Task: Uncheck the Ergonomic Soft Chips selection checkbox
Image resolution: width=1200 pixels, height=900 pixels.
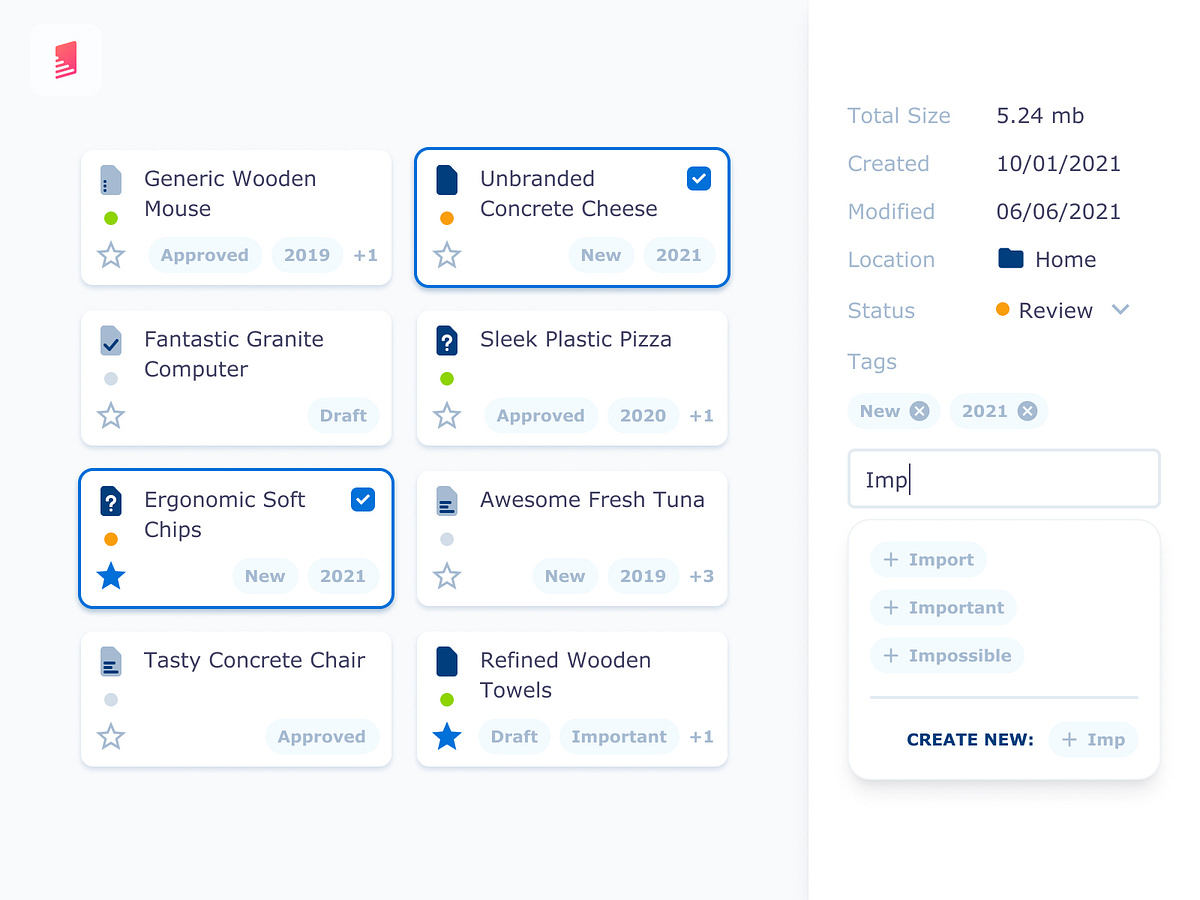Action: click(x=362, y=499)
